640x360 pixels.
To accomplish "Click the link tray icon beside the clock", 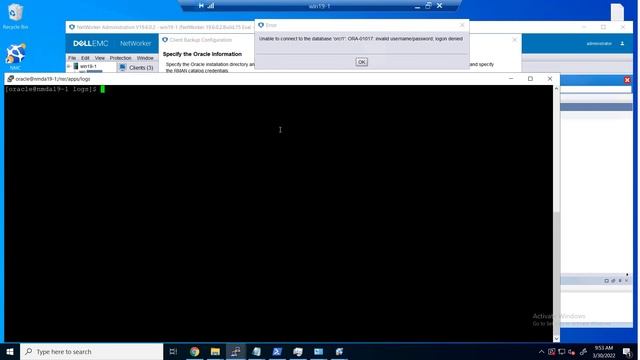I will point(584,352).
